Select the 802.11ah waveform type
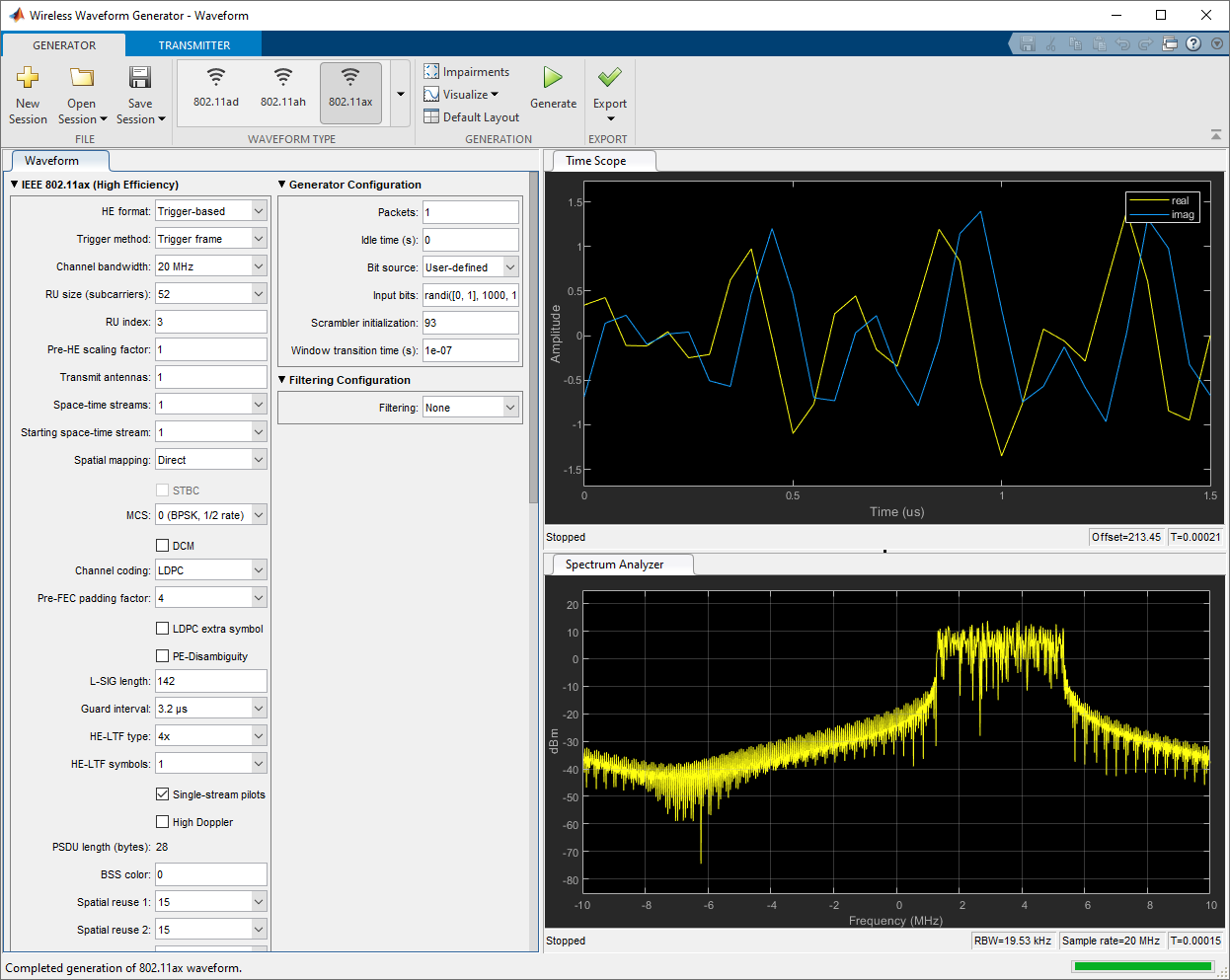This screenshot has height=980, width=1230. tap(283, 89)
